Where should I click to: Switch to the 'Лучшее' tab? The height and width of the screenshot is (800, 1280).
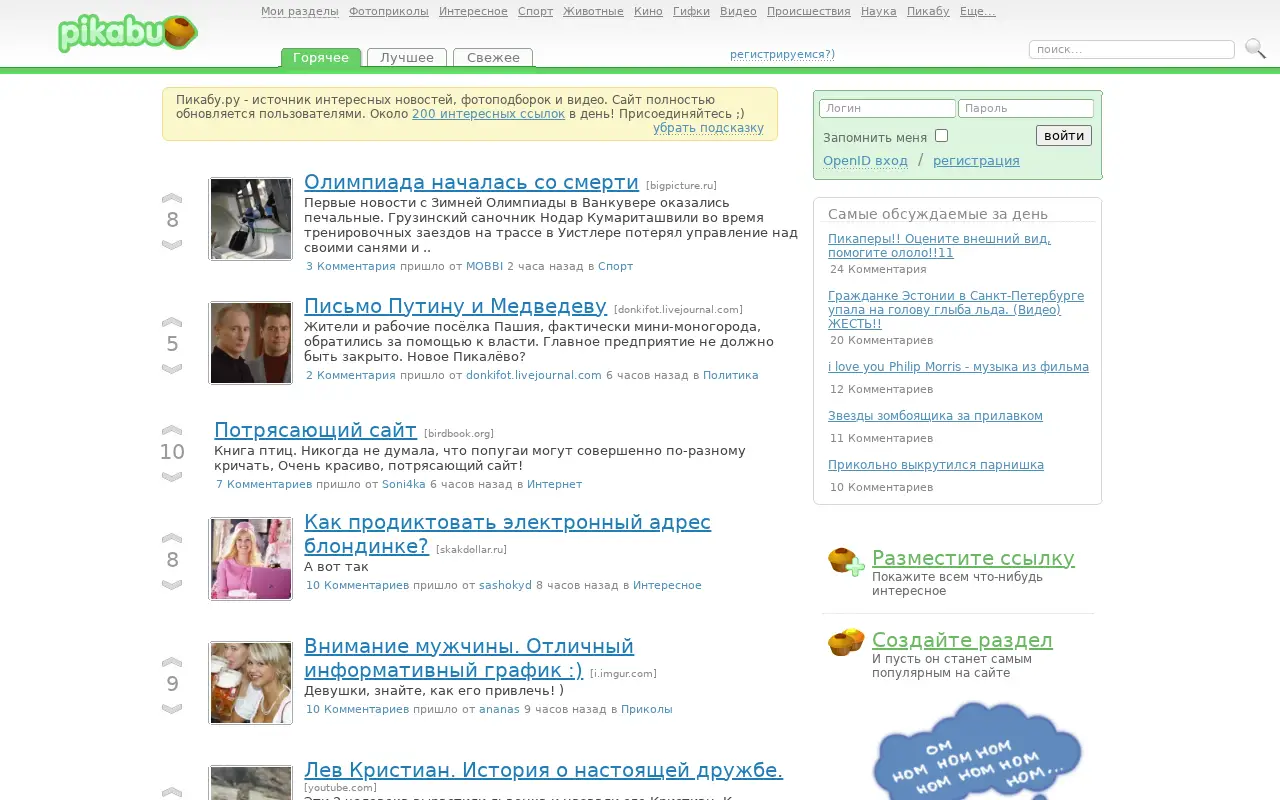tap(407, 58)
